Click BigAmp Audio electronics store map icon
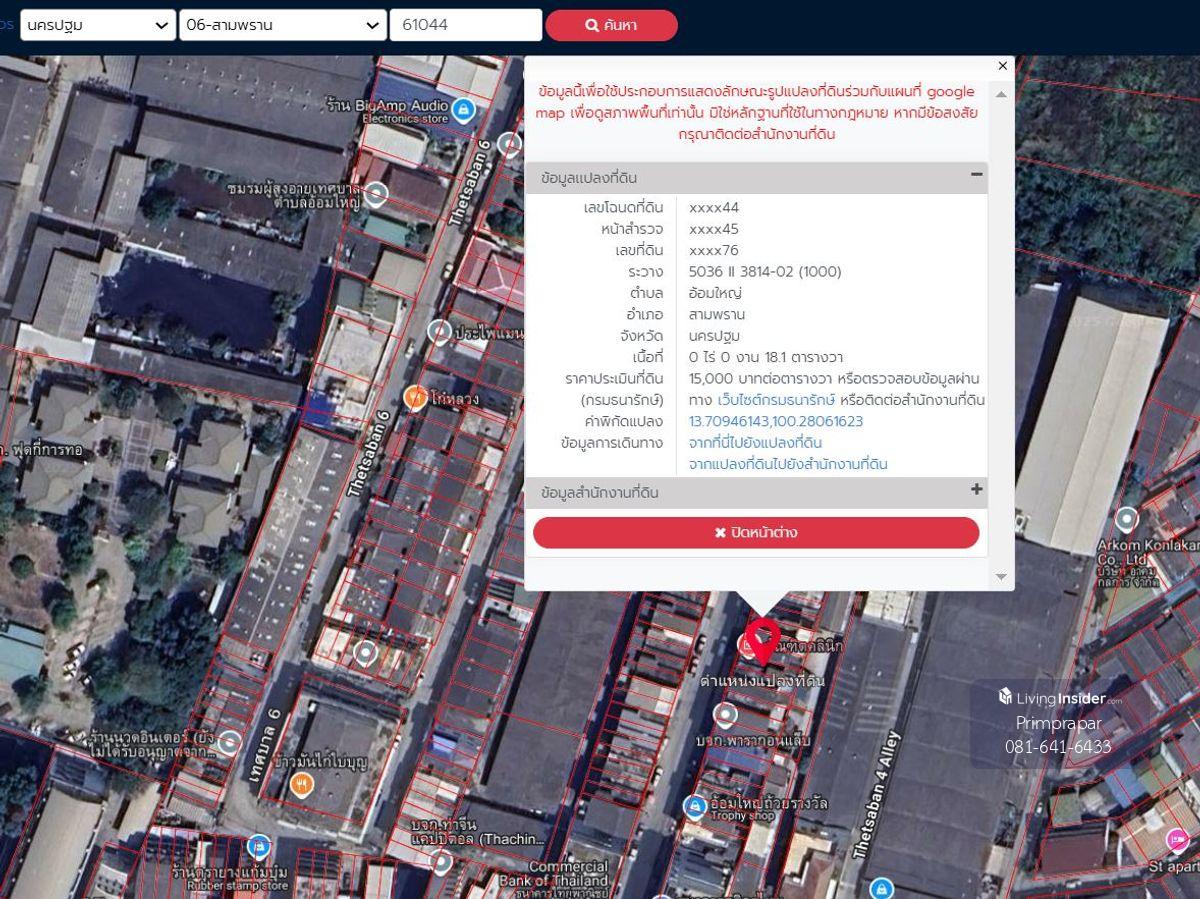This screenshot has width=1200, height=899. [463, 110]
